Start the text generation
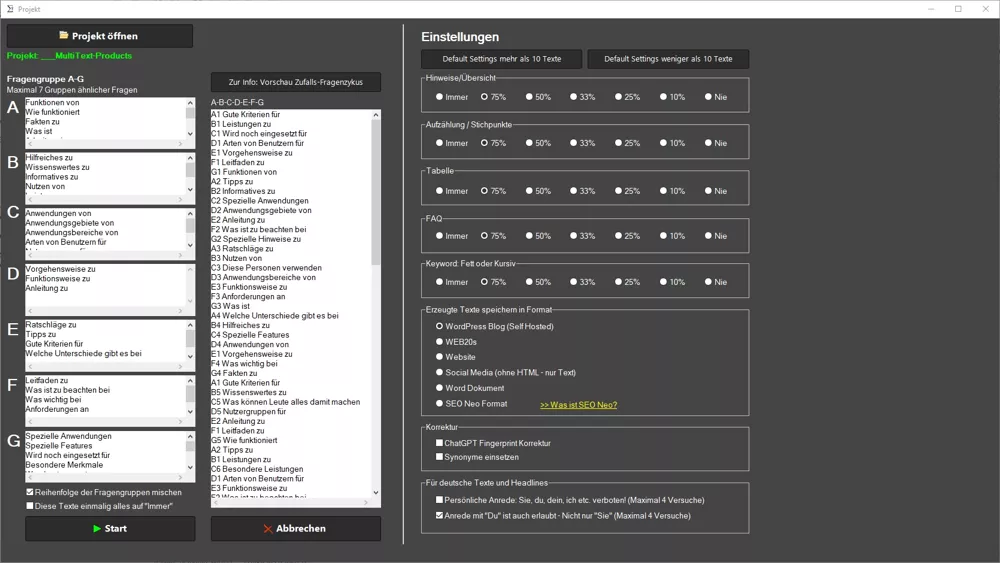1000x563 pixels. point(110,529)
